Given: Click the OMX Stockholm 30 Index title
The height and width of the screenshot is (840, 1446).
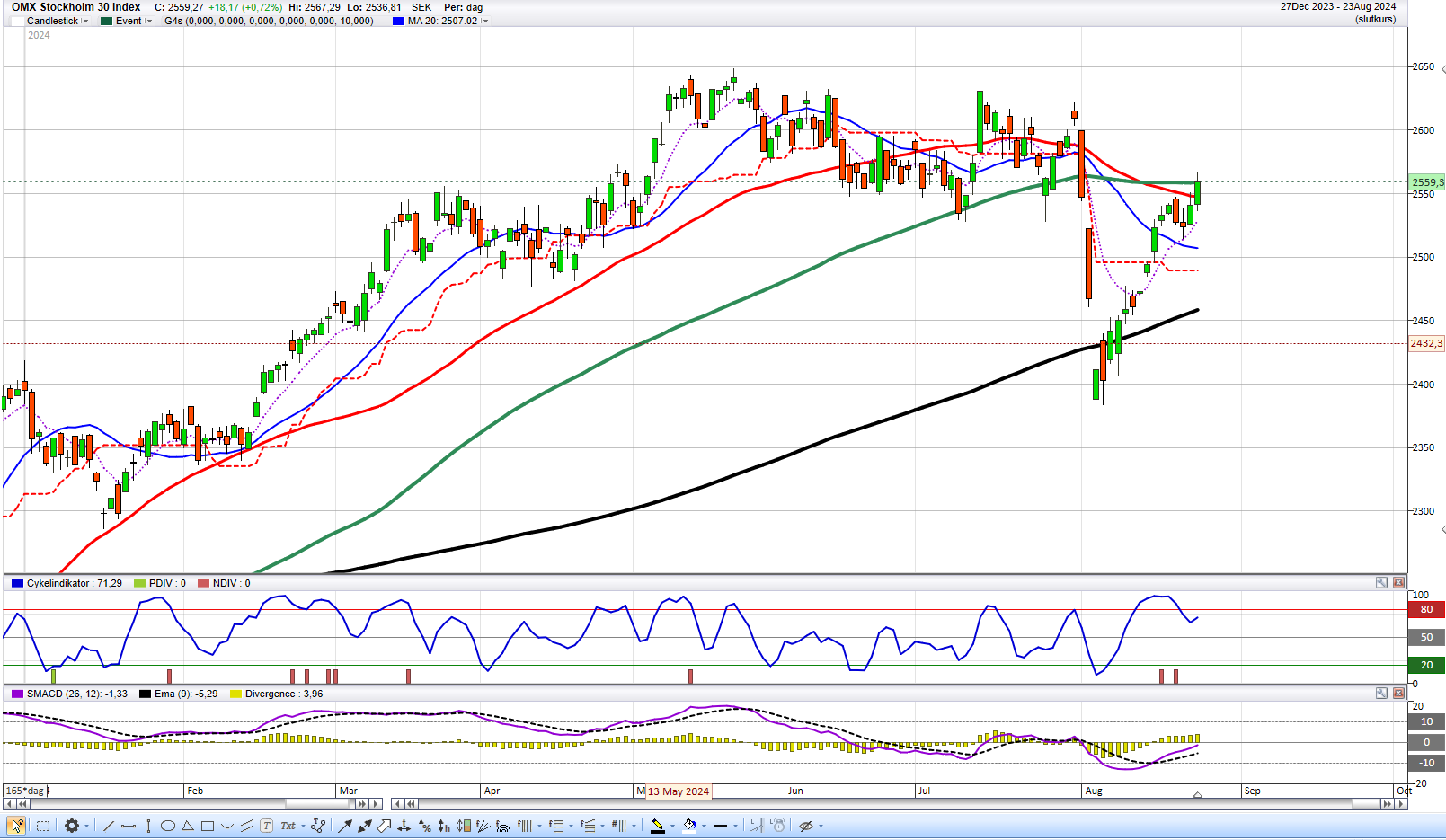Looking at the screenshot, I should click(75, 7).
